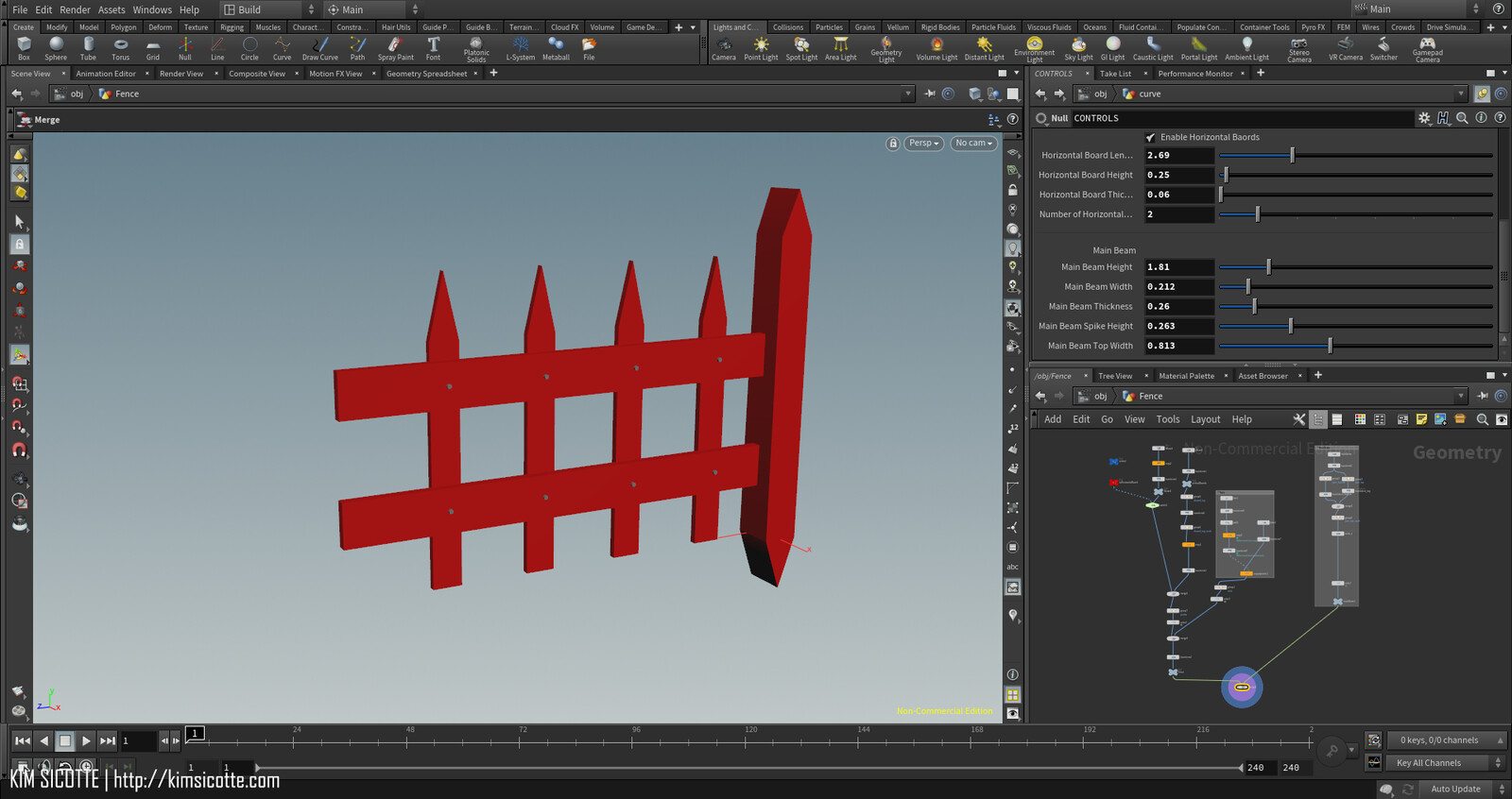The image size is (1512, 799).
Task: Select the Draw Curve tool
Action: 320,48
